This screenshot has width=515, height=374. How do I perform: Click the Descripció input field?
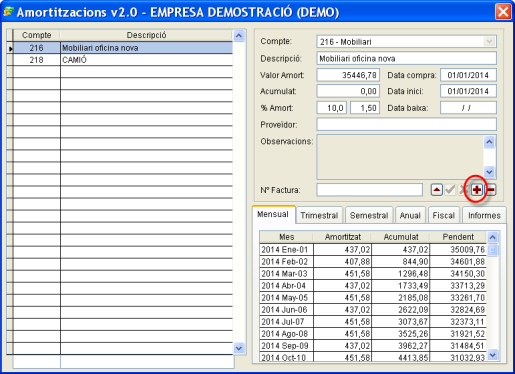(x=406, y=58)
